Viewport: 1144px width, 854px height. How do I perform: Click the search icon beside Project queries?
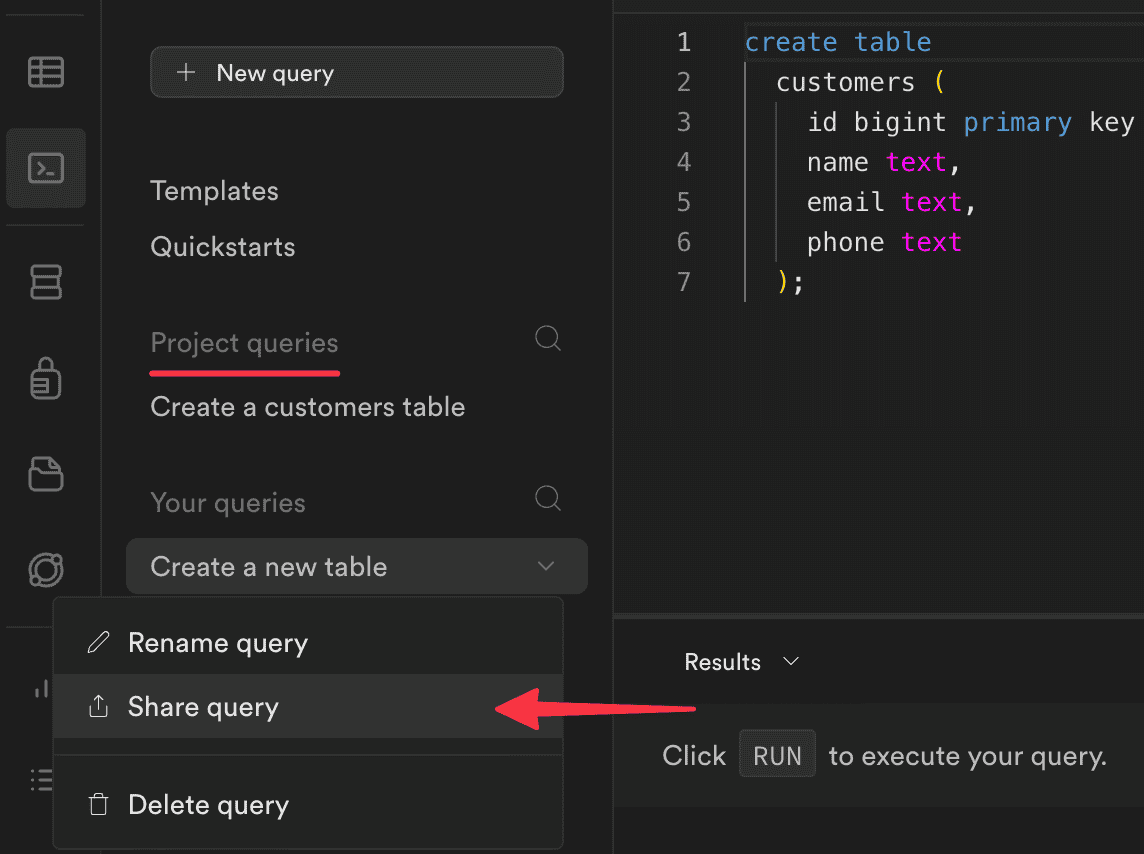tap(548, 339)
